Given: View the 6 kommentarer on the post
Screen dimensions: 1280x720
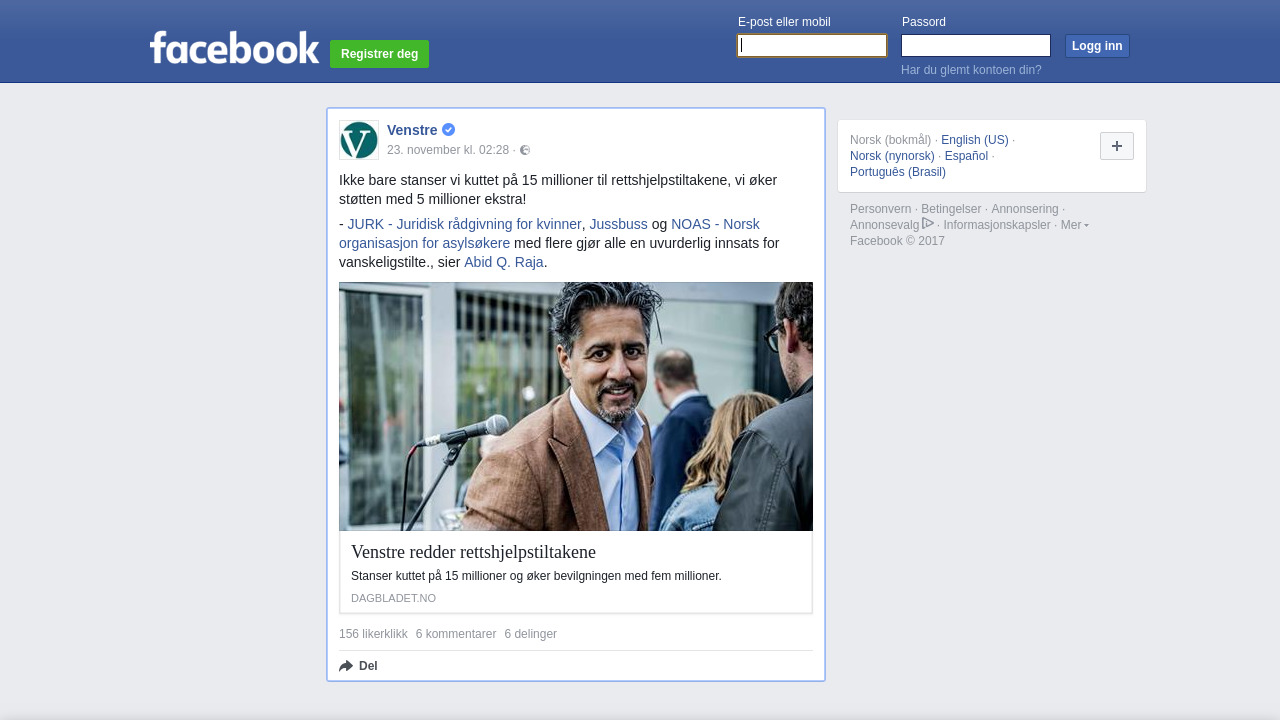Looking at the screenshot, I should click(x=456, y=634).
